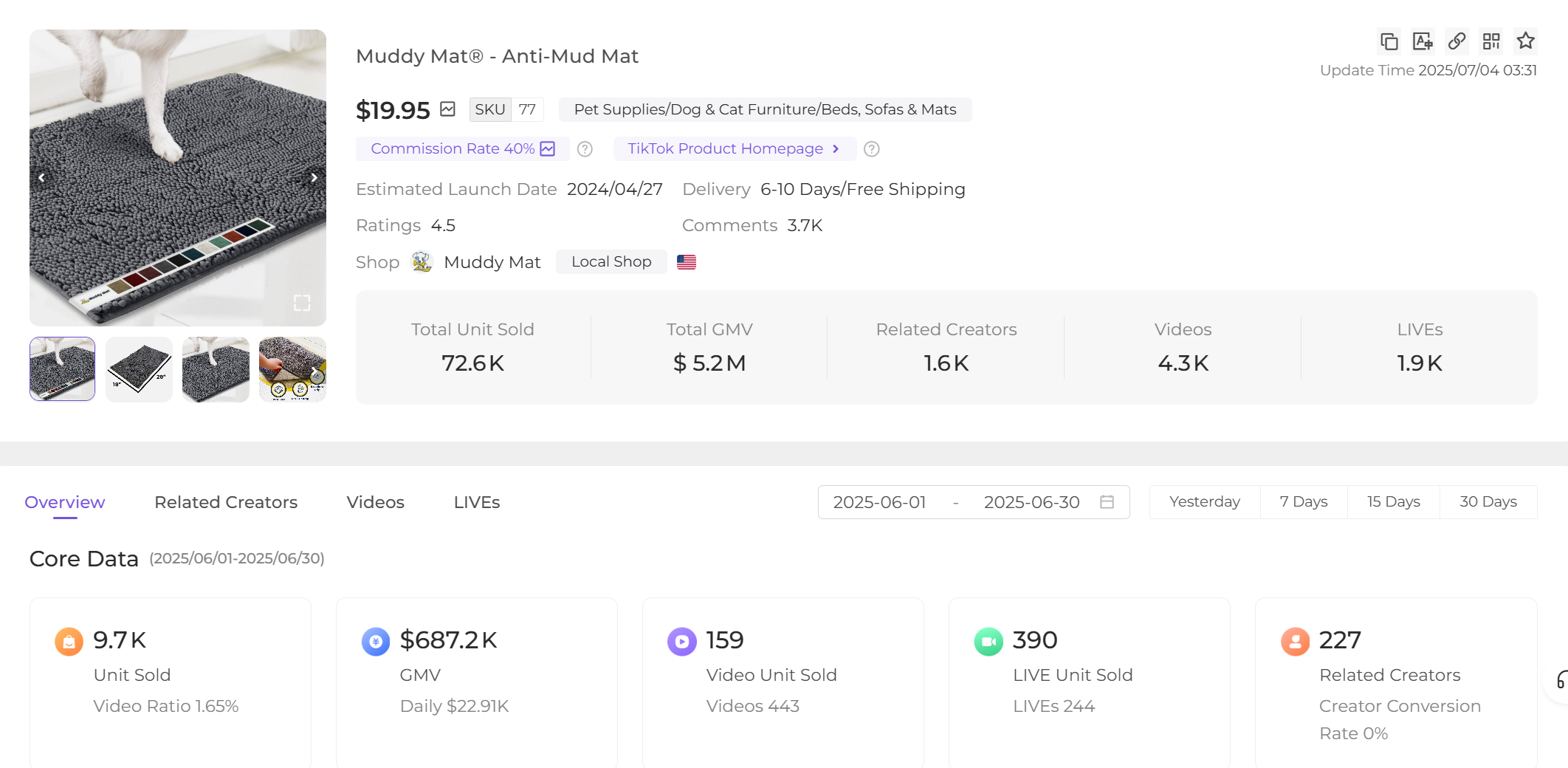The height and width of the screenshot is (768, 1568).
Task: Select the 15 Days range
Action: click(1394, 502)
